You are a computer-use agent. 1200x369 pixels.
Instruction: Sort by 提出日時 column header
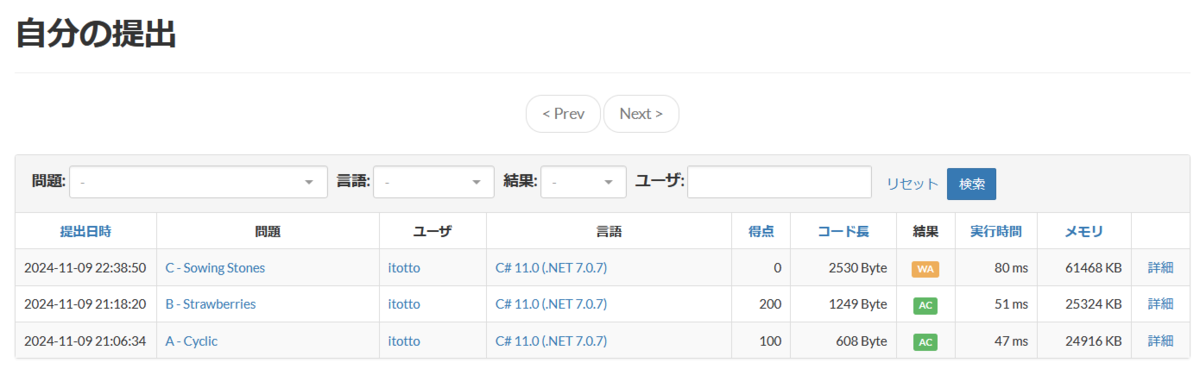[86, 231]
